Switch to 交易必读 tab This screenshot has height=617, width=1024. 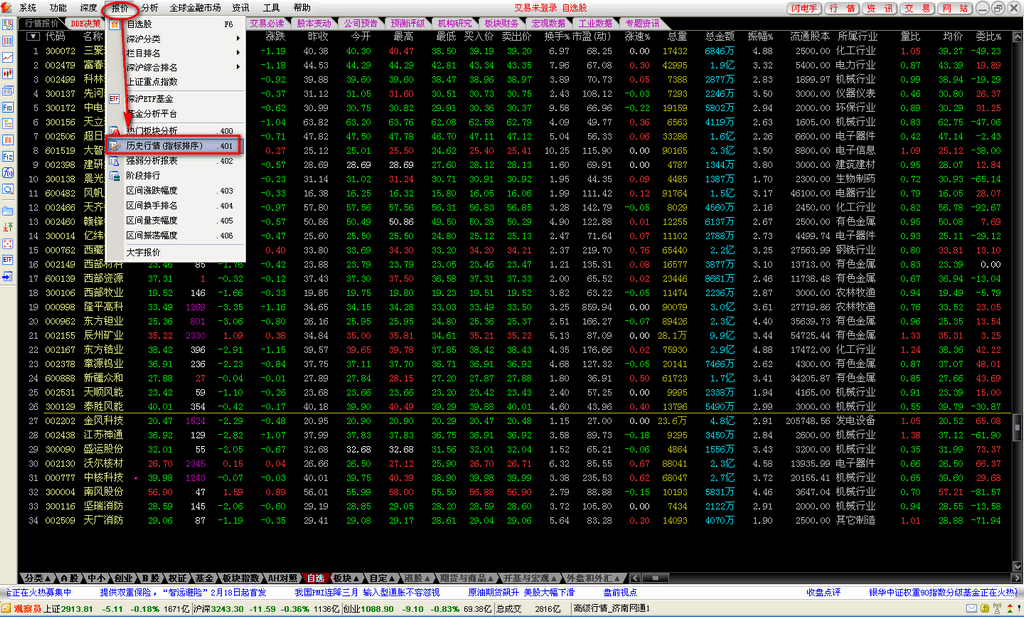point(266,24)
